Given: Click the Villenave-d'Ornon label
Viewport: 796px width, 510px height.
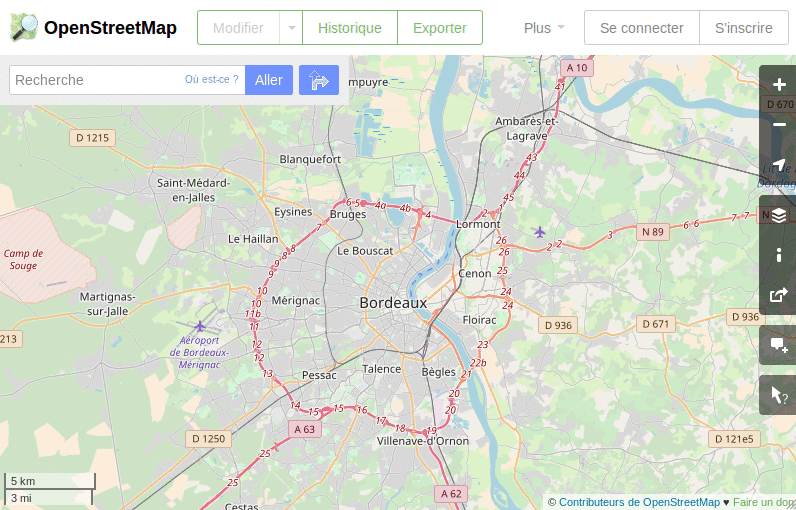Looking at the screenshot, I should (423, 441).
